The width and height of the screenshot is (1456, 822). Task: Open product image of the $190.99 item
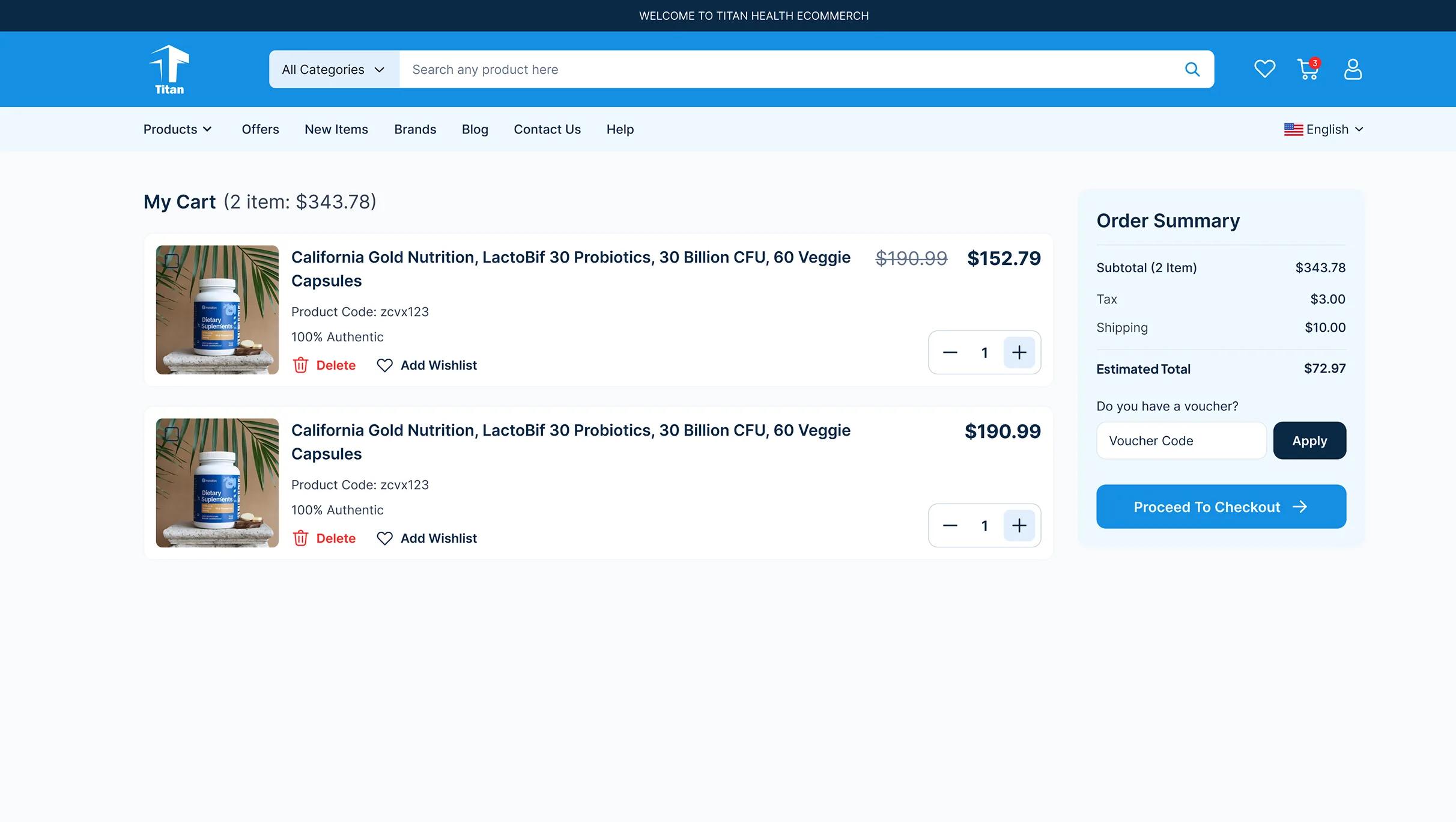(217, 483)
